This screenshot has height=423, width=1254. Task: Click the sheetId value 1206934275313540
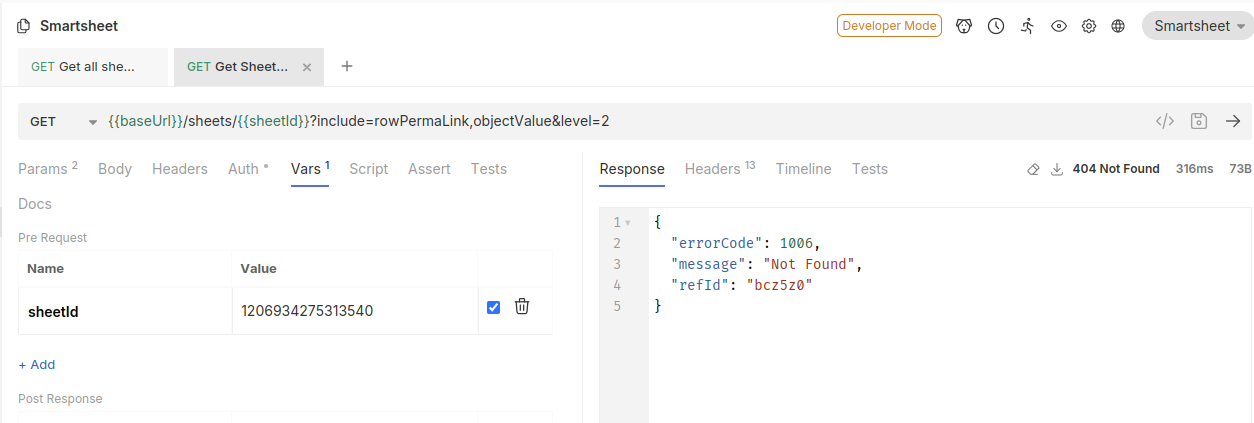click(354, 311)
